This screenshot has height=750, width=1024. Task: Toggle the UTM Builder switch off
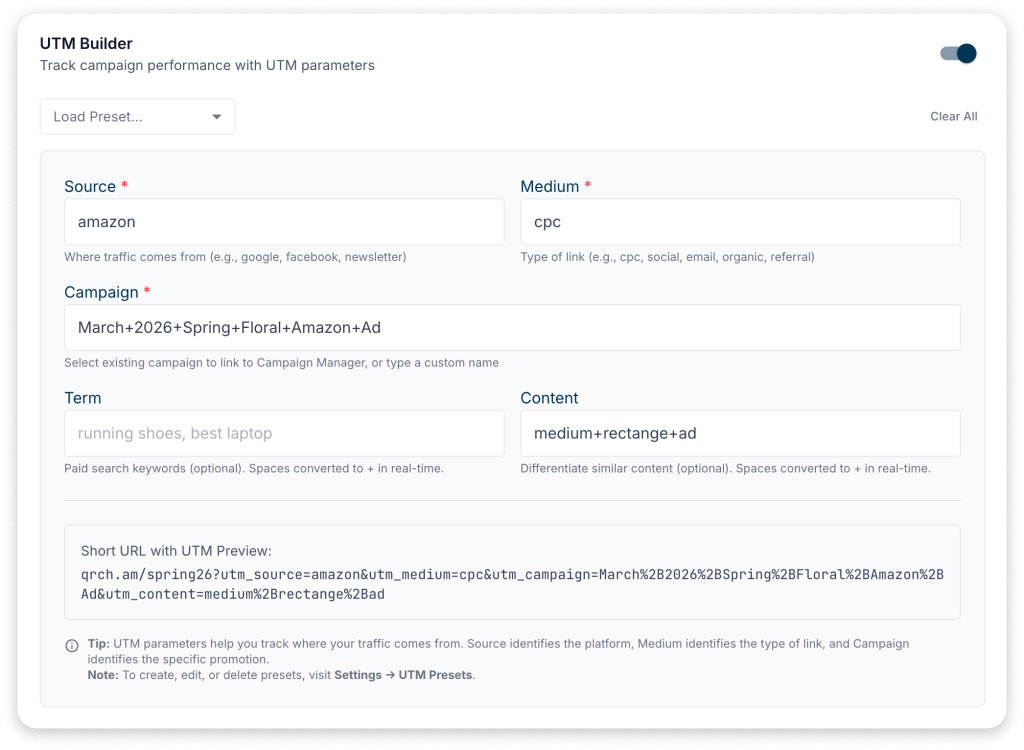958,53
